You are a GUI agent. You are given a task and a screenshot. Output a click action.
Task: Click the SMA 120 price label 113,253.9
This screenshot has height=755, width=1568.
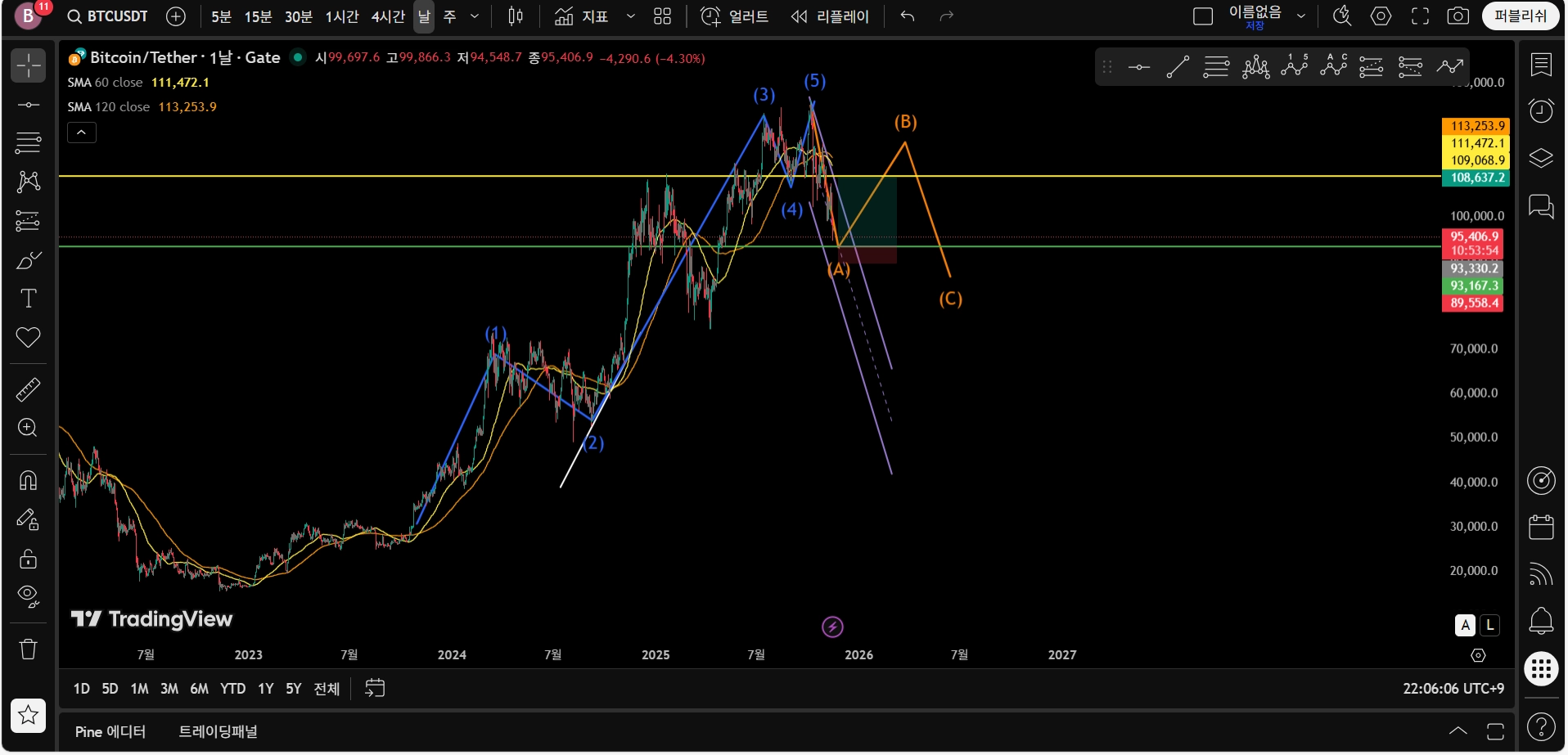point(1475,126)
